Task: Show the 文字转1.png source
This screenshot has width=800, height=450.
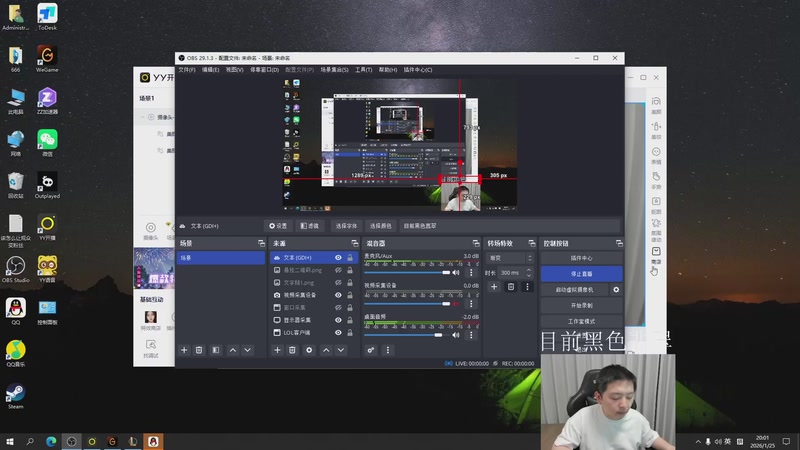Action: coord(338,283)
